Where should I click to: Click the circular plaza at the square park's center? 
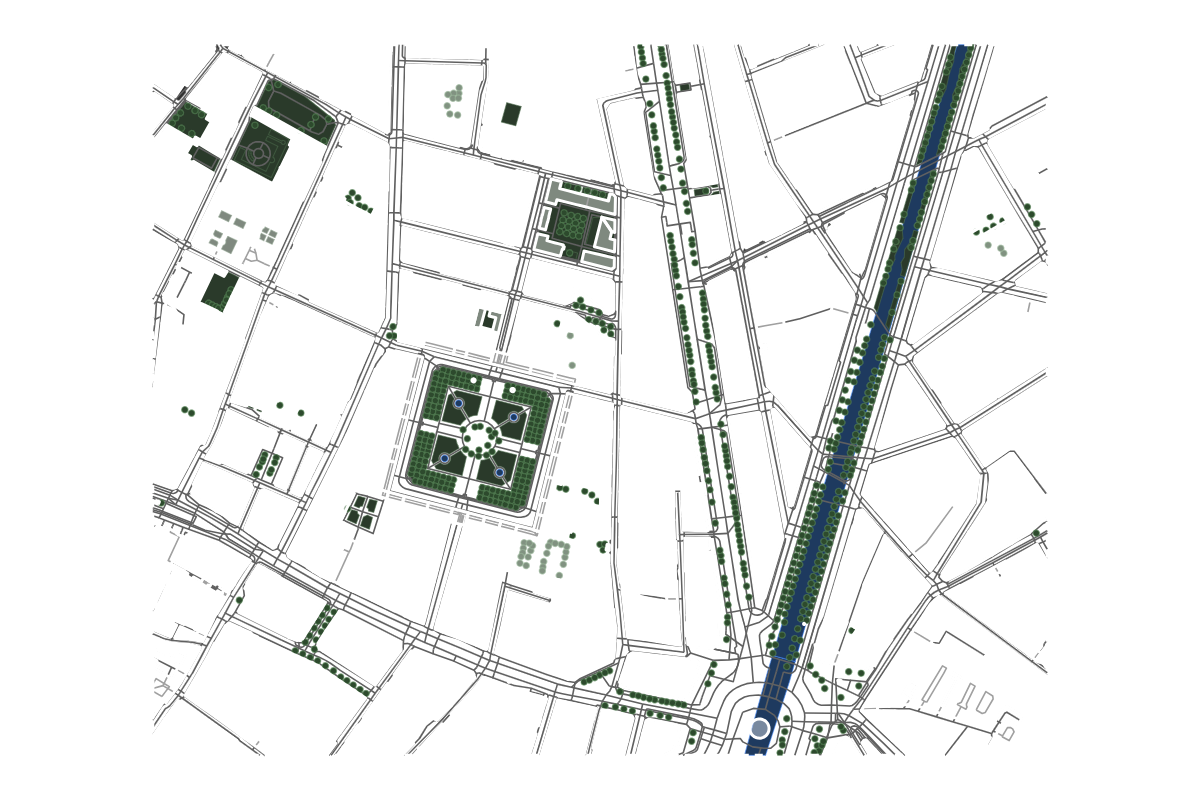pyautogui.click(x=479, y=438)
